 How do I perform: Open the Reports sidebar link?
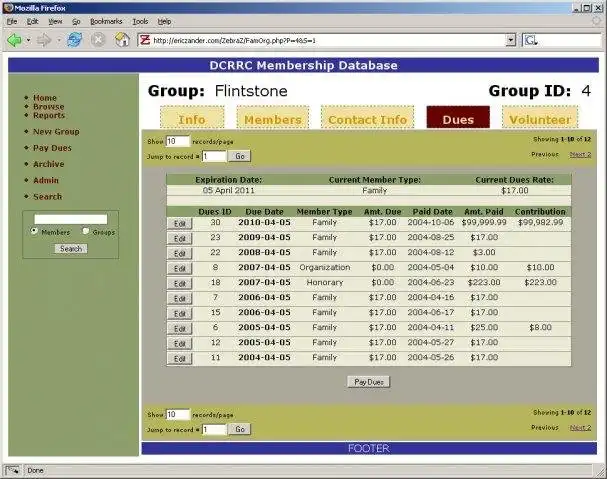point(49,115)
